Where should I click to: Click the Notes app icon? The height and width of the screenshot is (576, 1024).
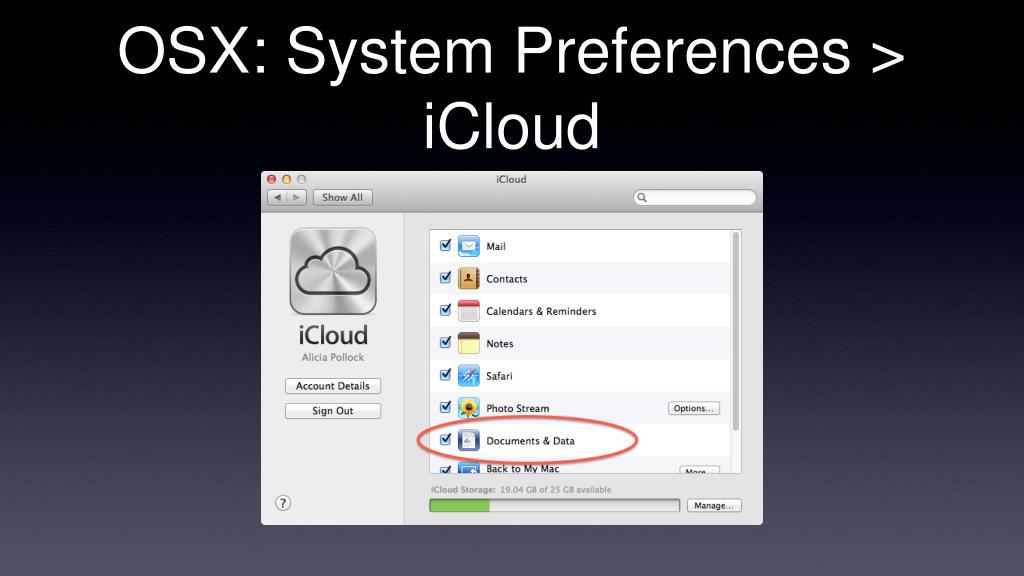(x=468, y=343)
